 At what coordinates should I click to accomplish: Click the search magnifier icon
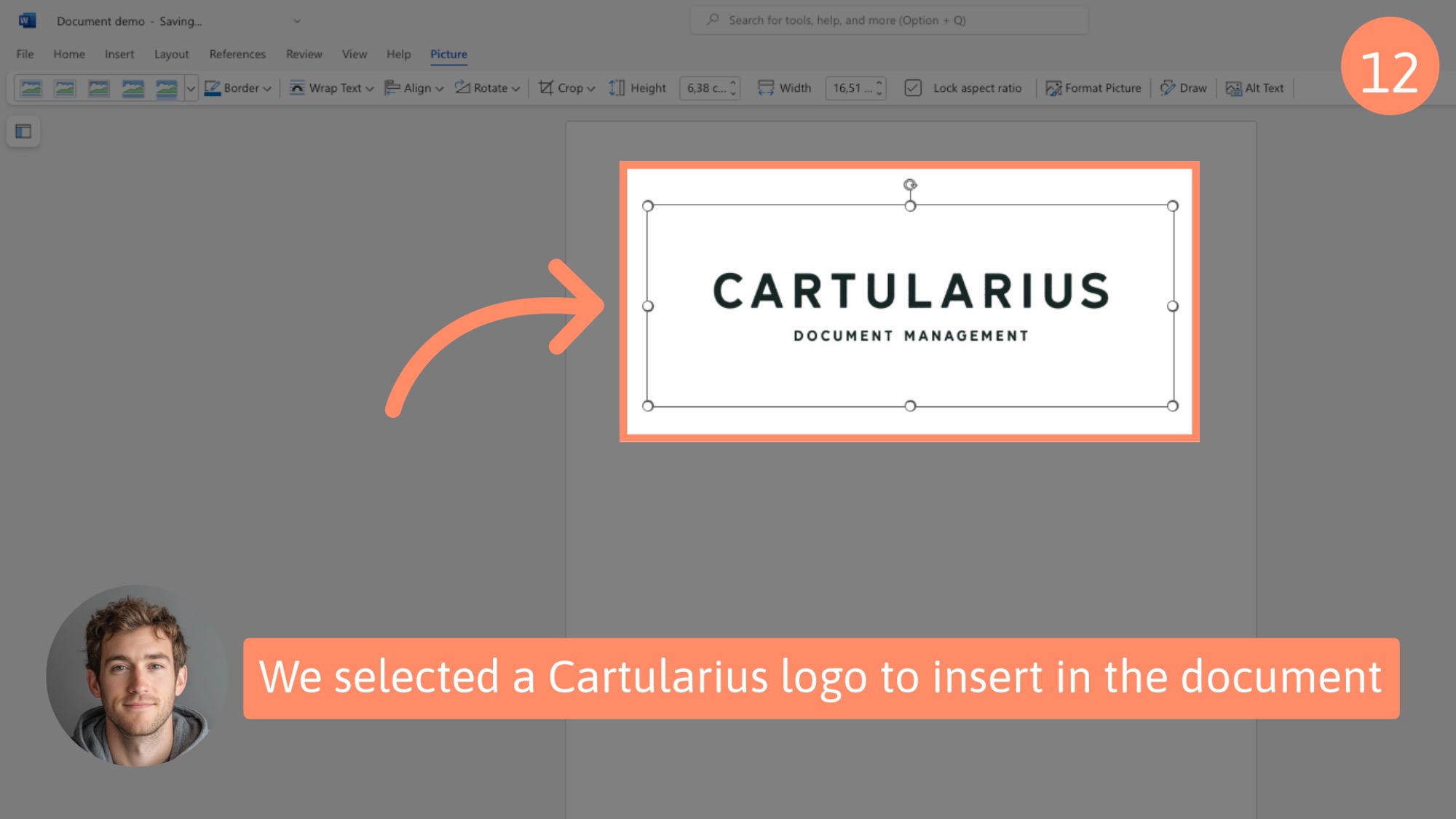[713, 20]
